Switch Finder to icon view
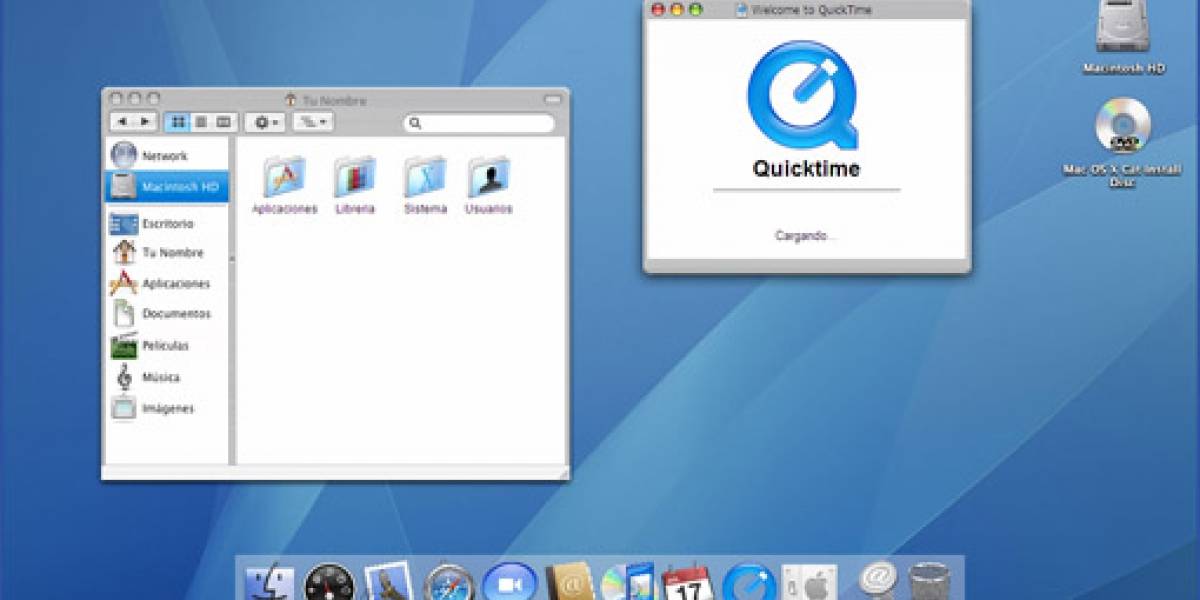Viewport: 1200px width, 600px height. pyautogui.click(x=177, y=122)
